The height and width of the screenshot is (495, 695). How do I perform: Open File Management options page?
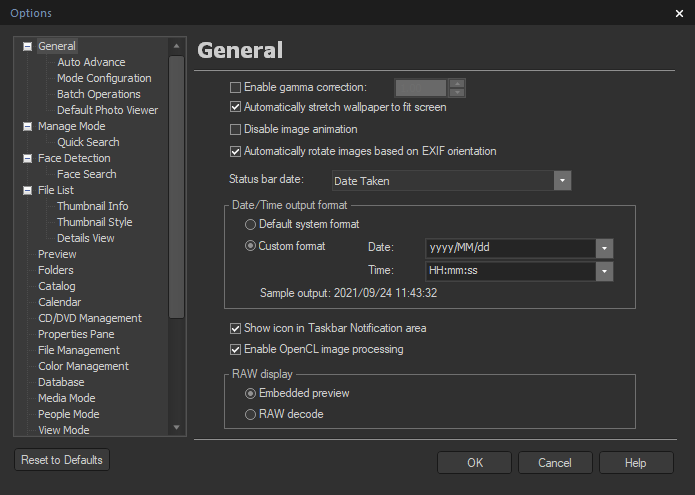pyautogui.click(x=79, y=350)
